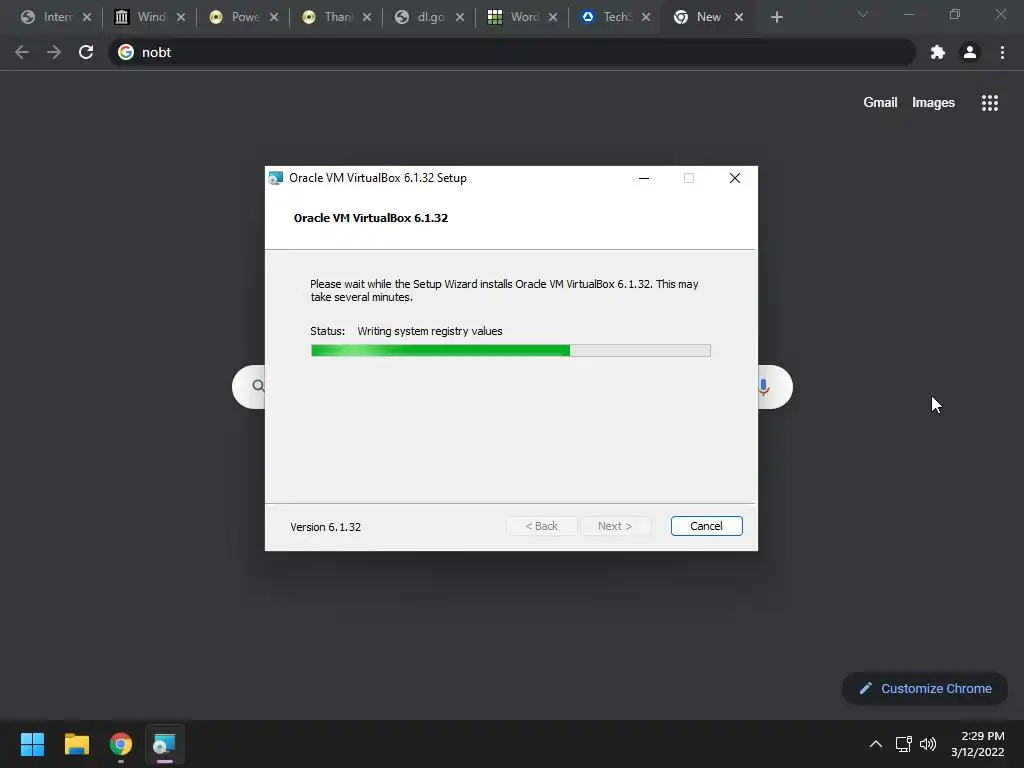1024x768 pixels.
Task: Click the address bar containing nobt
Action: (512, 52)
